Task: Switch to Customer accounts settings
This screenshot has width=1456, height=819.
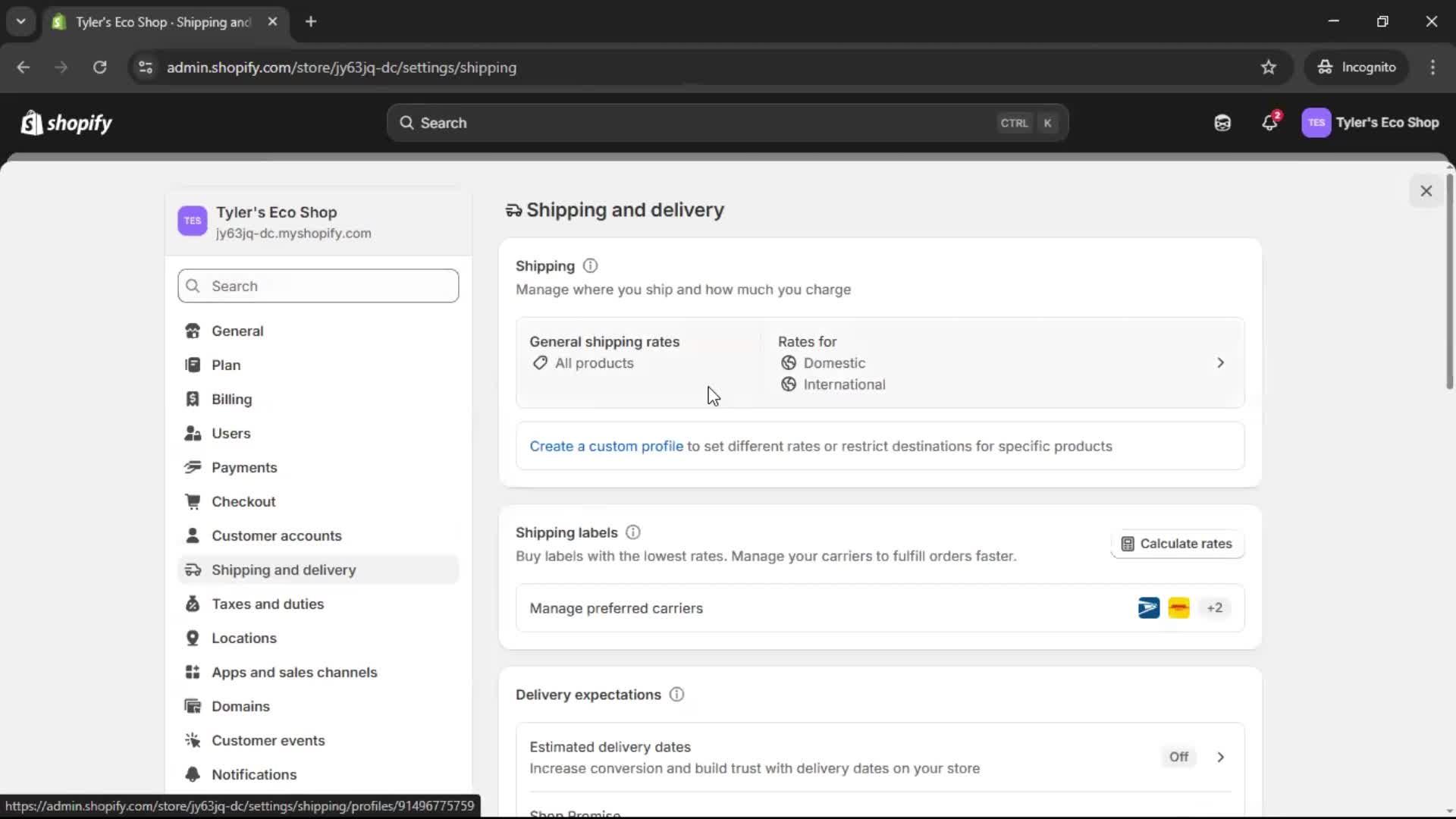Action: (277, 535)
